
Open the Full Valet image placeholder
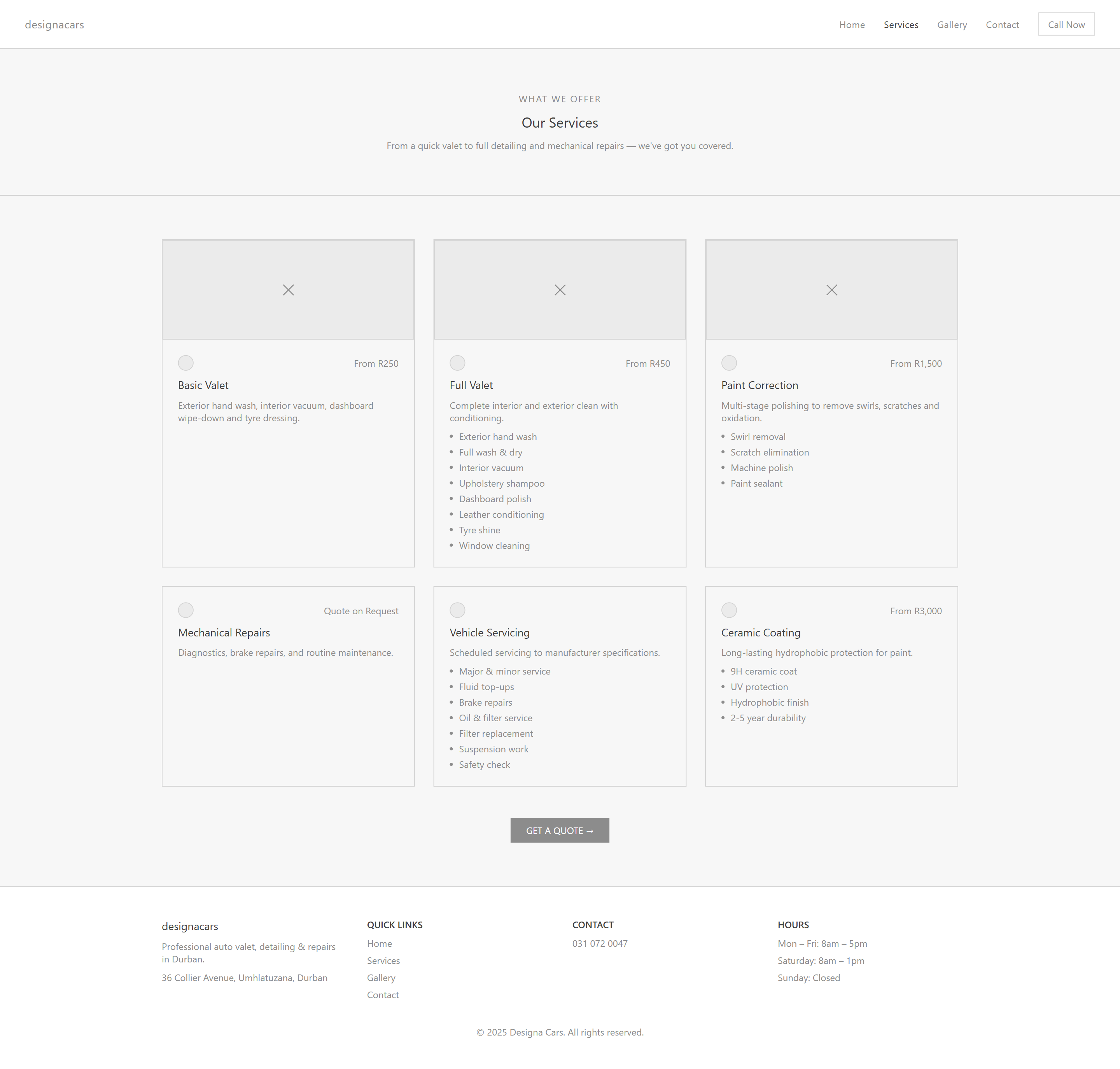(560, 289)
